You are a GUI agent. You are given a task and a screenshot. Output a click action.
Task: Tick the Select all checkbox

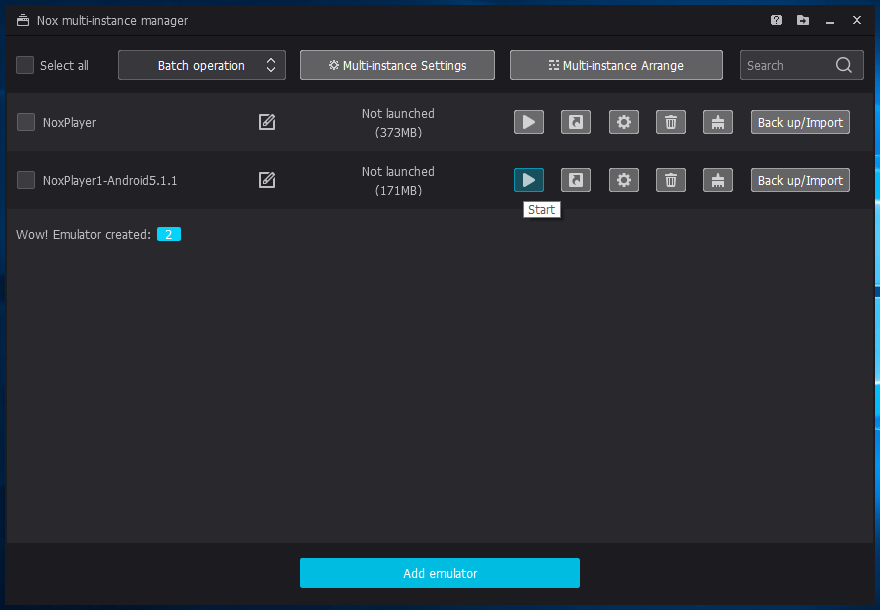[x=25, y=65]
